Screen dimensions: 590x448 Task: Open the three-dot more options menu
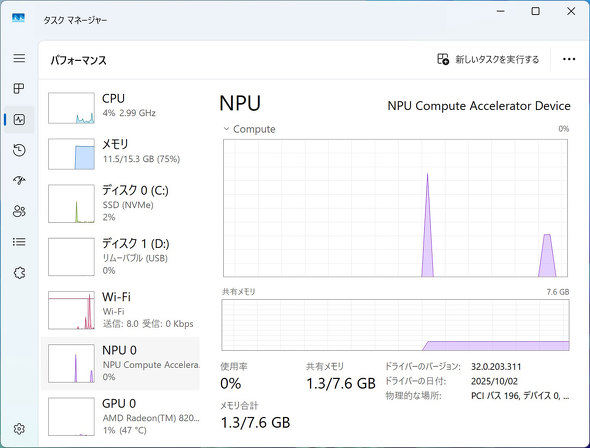(569, 59)
